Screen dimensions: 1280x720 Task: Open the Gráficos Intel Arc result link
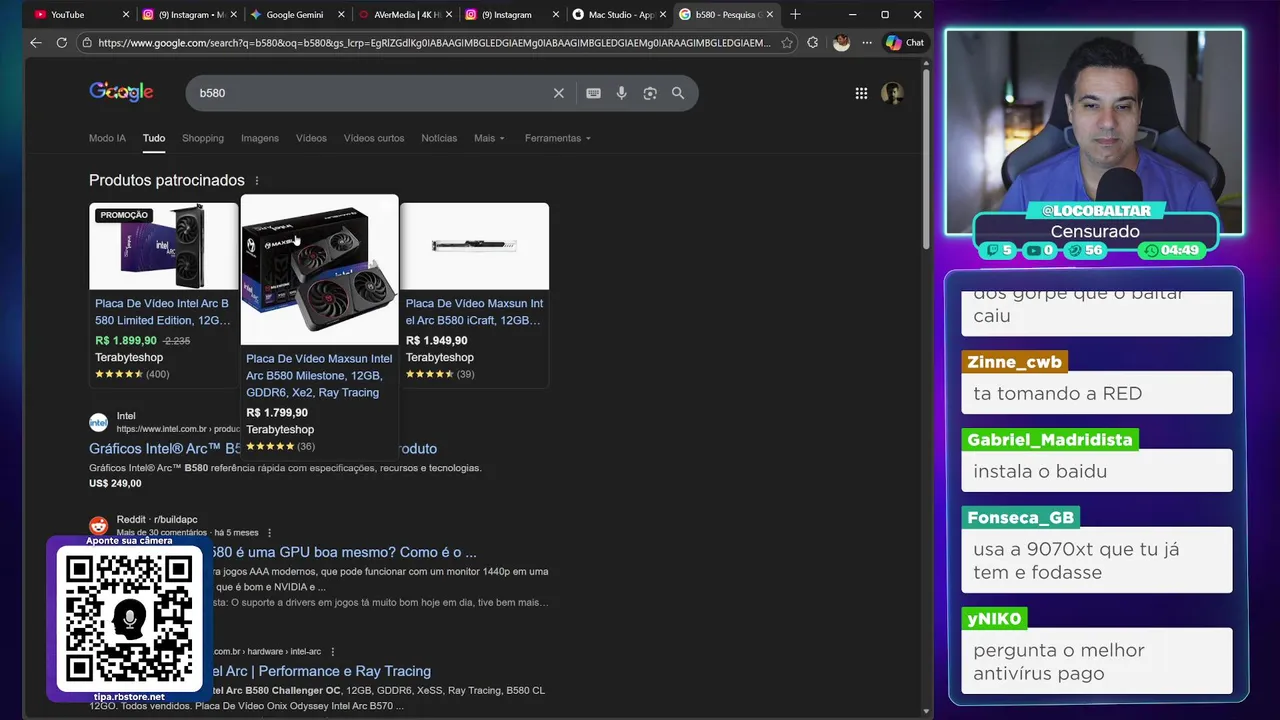(x=263, y=449)
